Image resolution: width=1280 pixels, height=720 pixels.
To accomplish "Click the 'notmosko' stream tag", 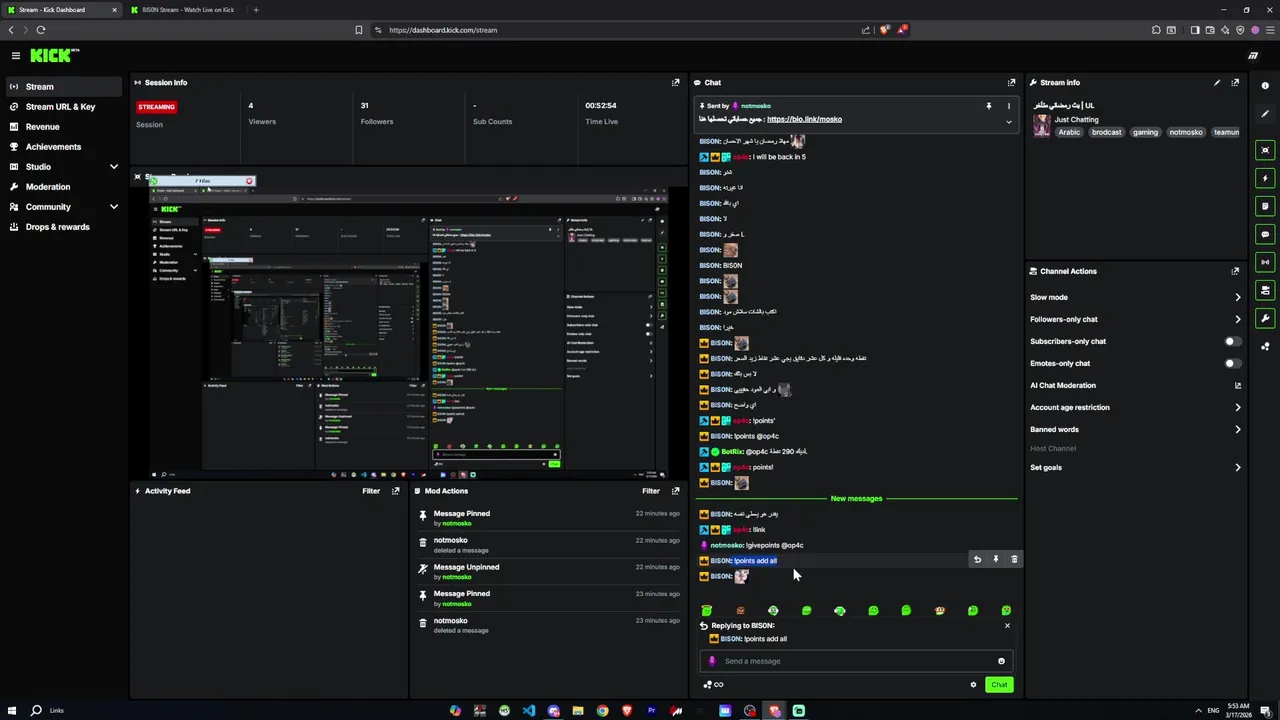I will [1186, 132].
